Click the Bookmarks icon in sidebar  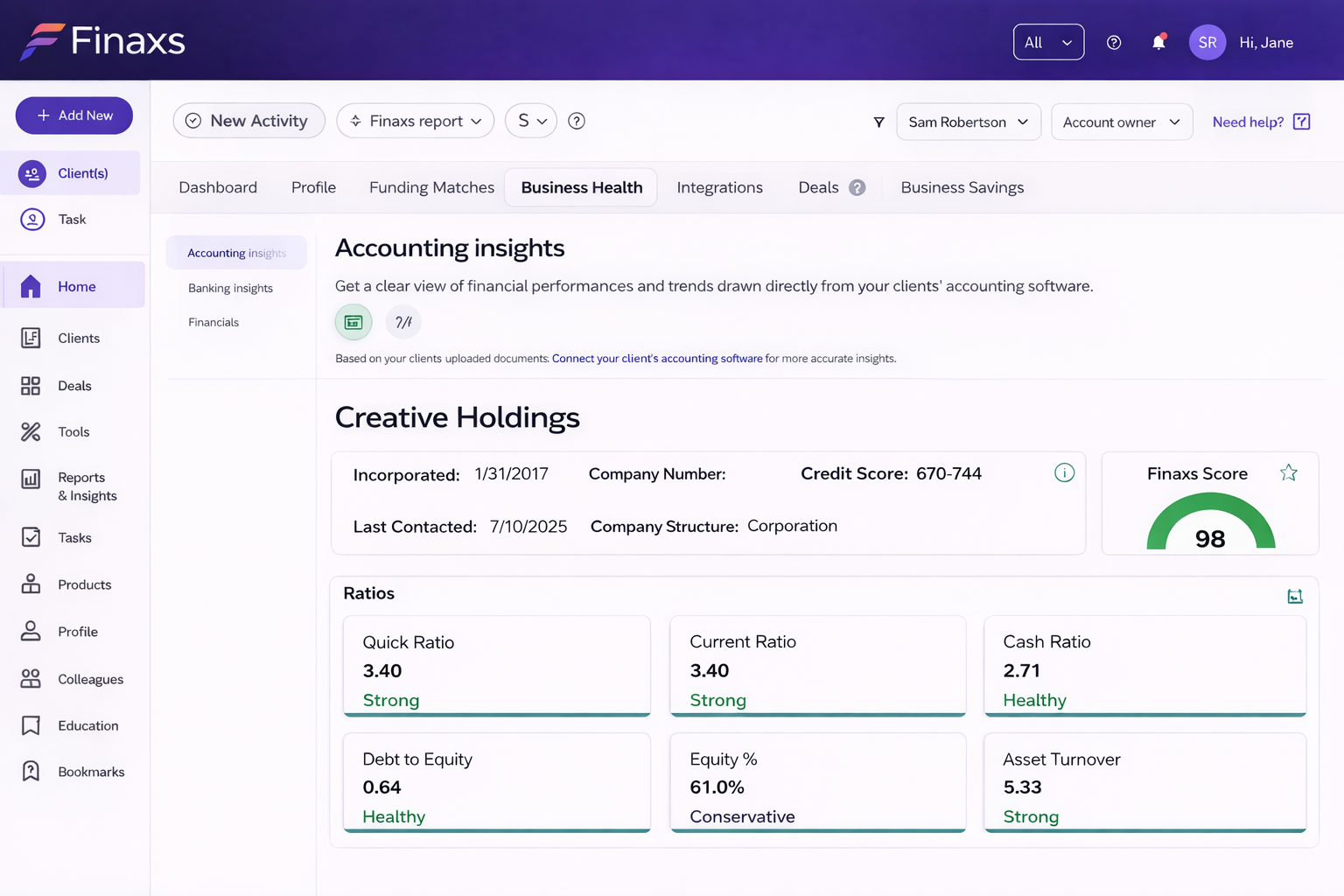click(x=31, y=771)
